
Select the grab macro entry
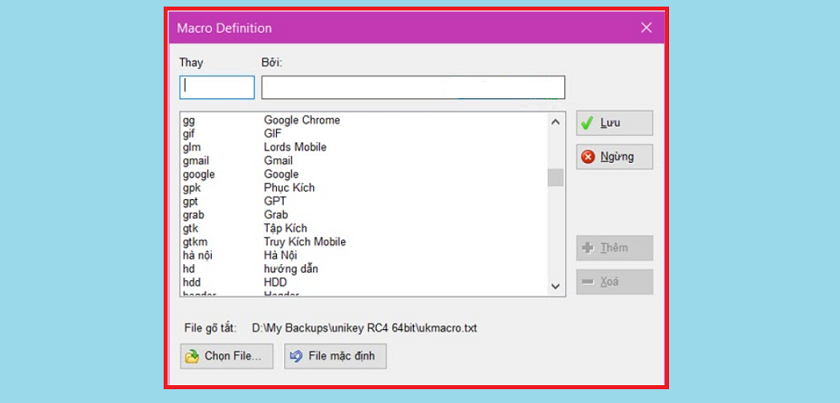click(x=300, y=215)
